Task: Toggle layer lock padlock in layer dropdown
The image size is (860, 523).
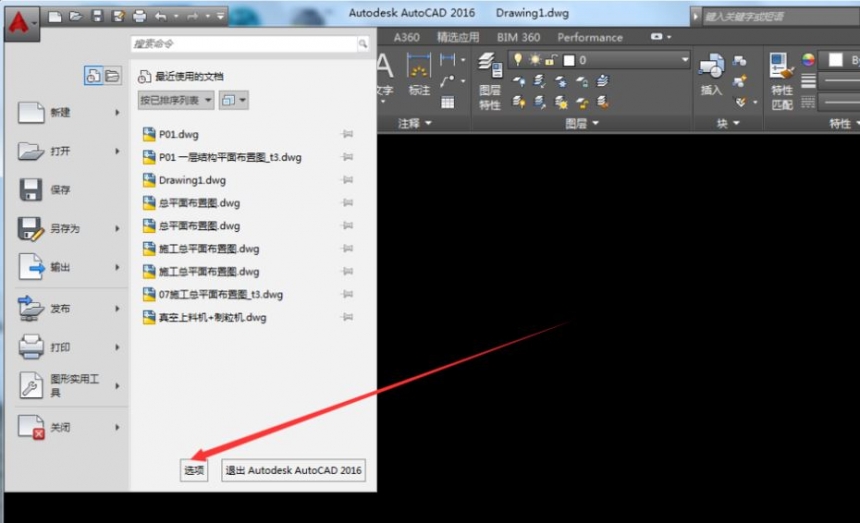Action: (x=551, y=60)
